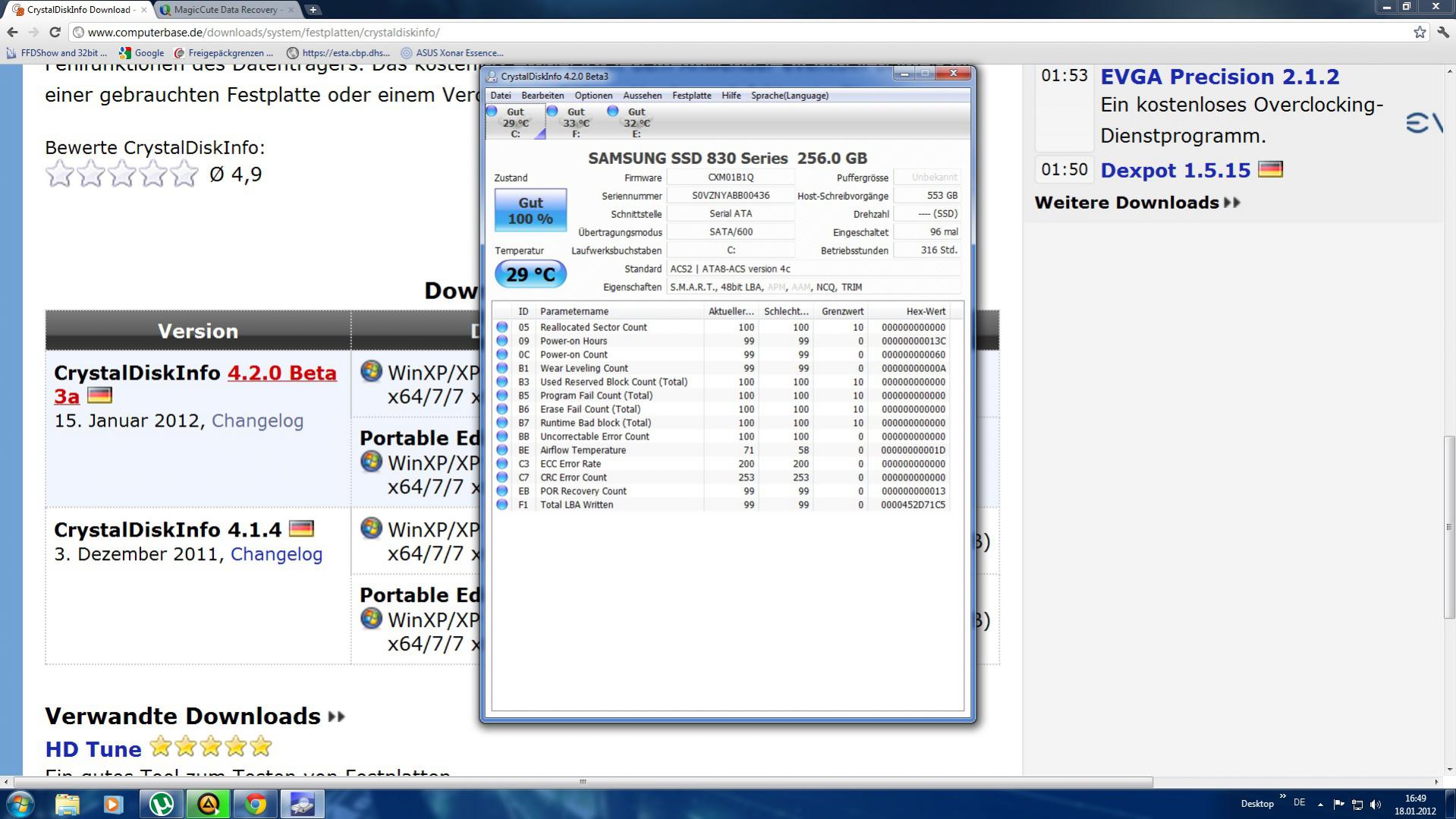Open Freigepäckgrenzen bookmark
This screenshot has width=1456, height=819.
tap(224, 53)
